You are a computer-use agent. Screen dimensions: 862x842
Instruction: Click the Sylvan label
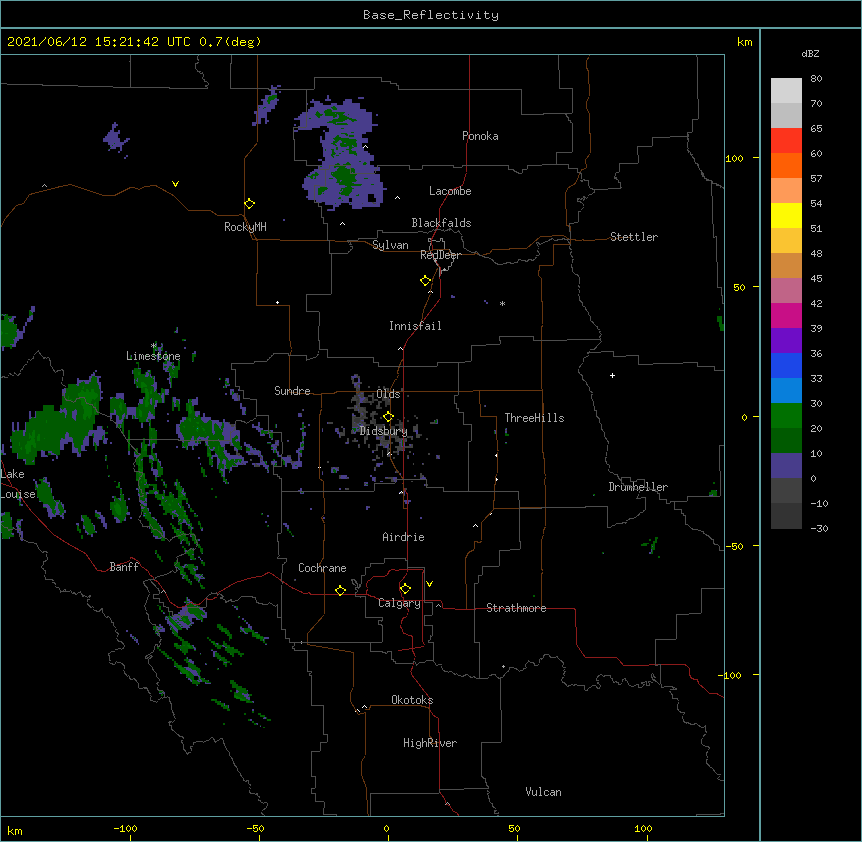click(390, 245)
